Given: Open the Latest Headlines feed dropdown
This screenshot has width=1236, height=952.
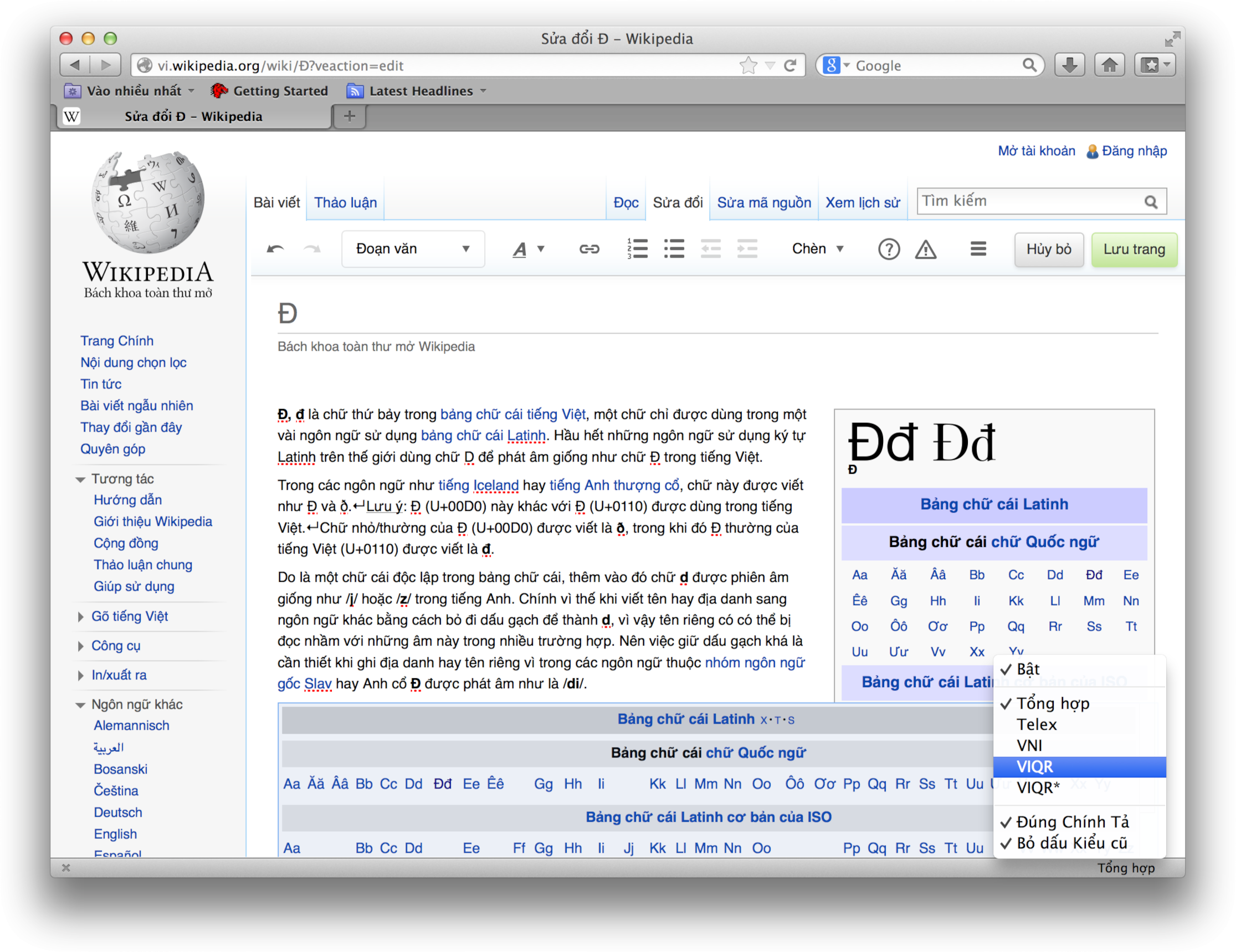Looking at the screenshot, I should (417, 91).
